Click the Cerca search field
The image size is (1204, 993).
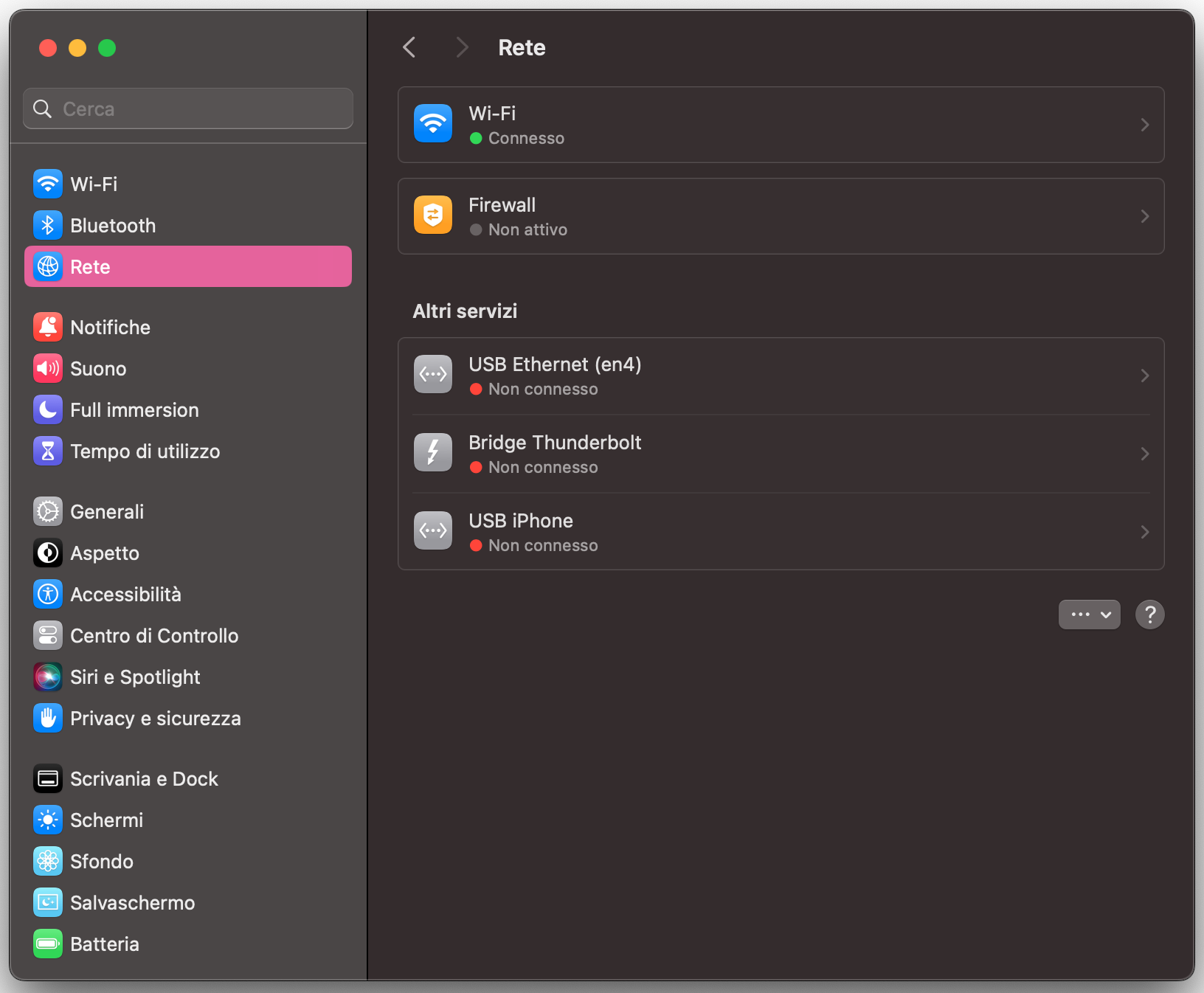(188, 109)
